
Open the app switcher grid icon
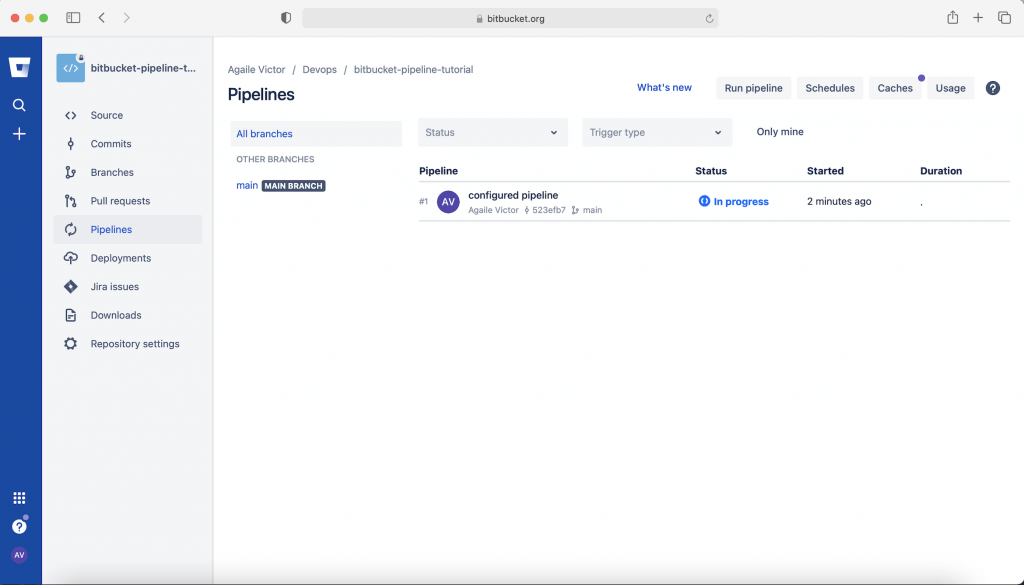(20, 498)
